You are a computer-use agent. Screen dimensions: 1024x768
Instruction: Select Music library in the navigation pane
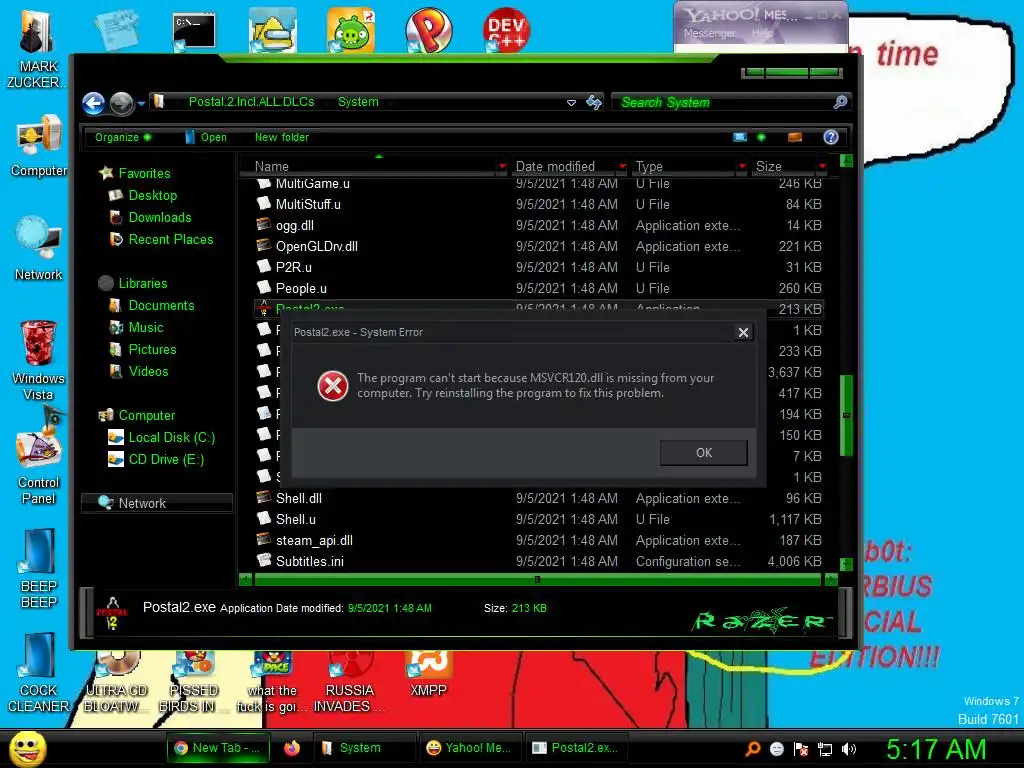pos(146,327)
